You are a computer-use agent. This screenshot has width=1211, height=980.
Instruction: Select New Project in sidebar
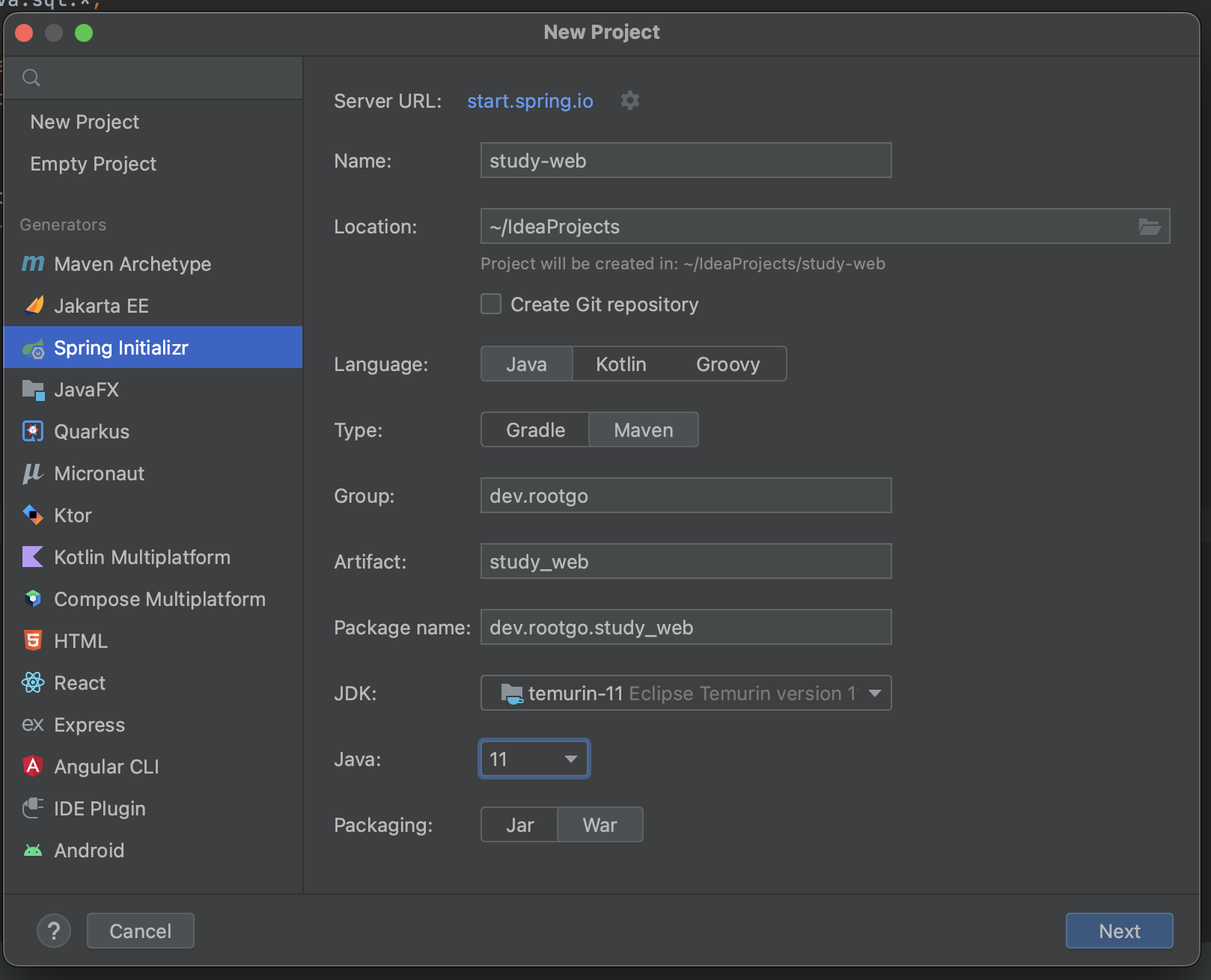tap(153, 122)
